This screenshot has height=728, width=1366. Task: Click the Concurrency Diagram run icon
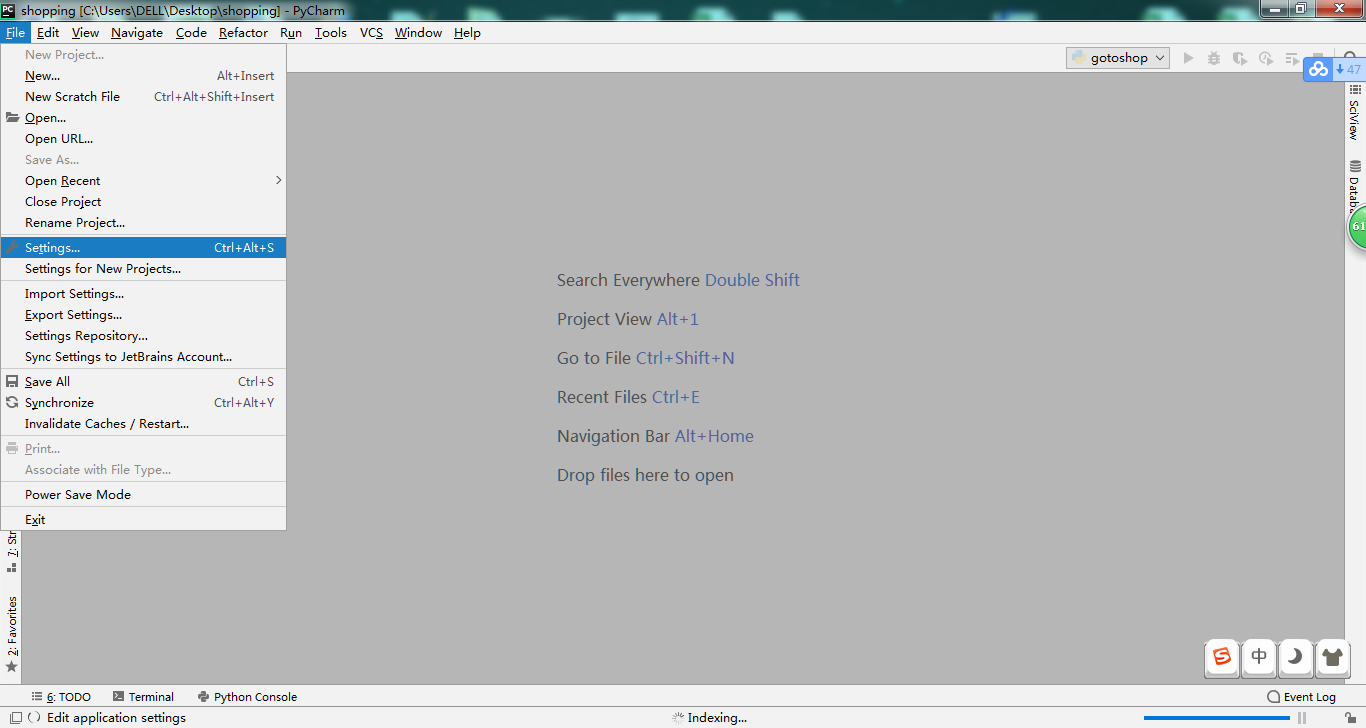pyautogui.click(x=1292, y=58)
